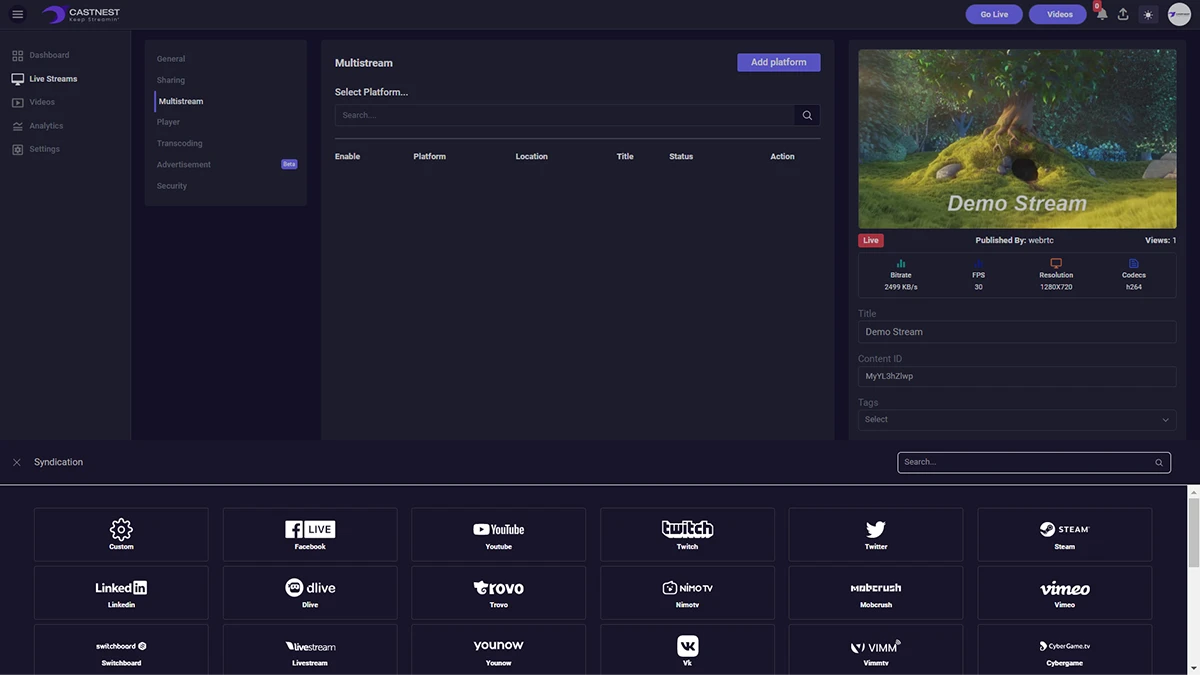Choose the Livestream platform
The height and width of the screenshot is (675, 1200).
click(x=310, y=650)
